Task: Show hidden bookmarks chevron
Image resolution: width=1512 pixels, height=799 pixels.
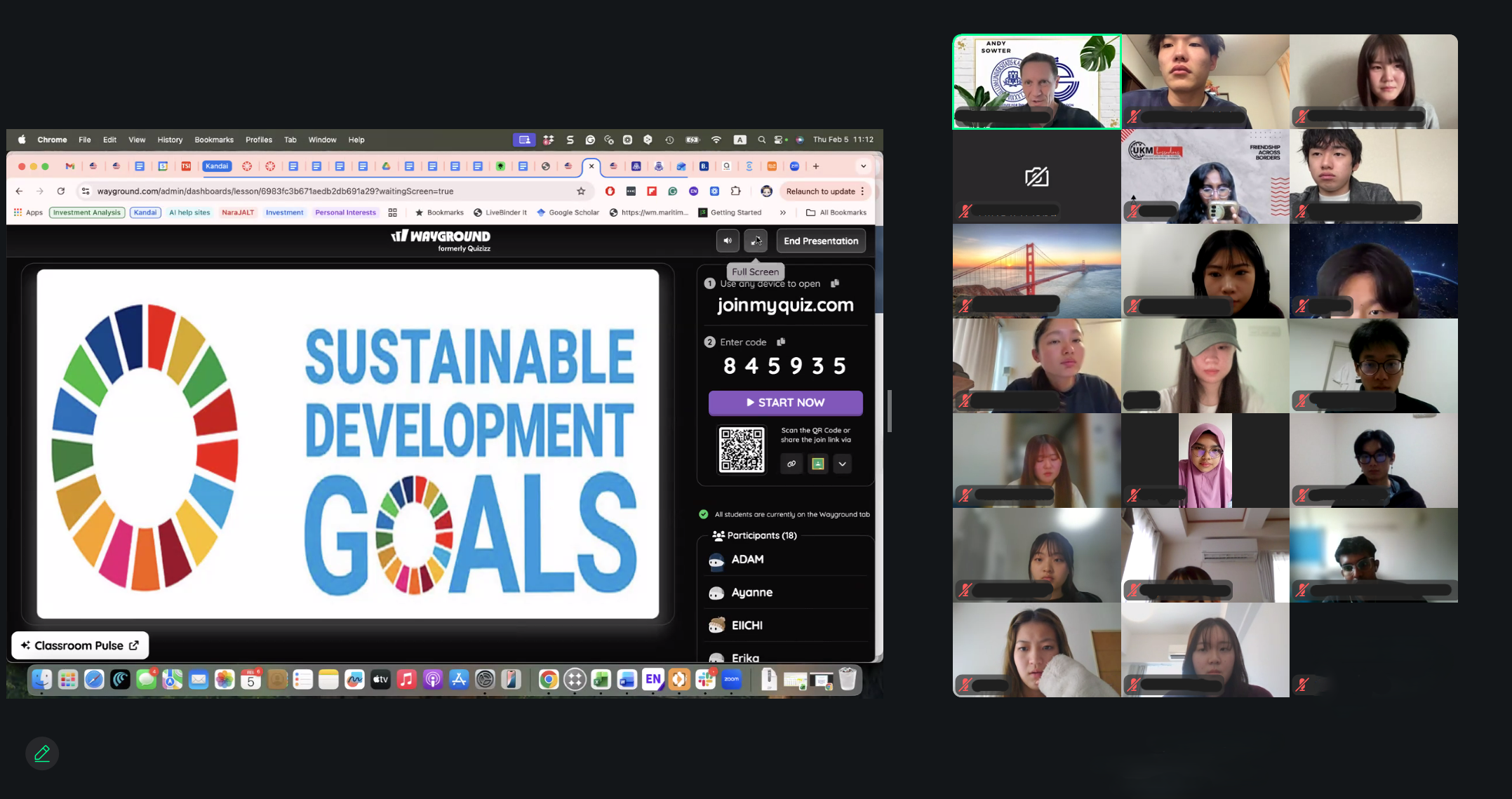Action: 783,213
